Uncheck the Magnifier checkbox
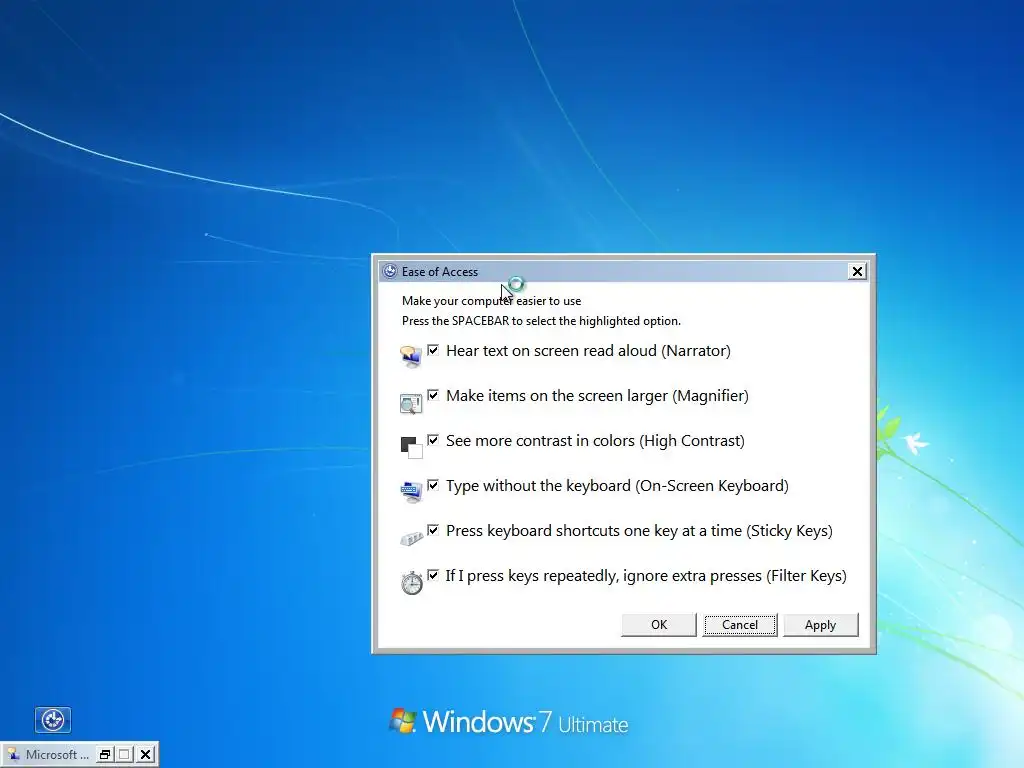The height and width of the screenshot is (768, 1024). click(433, 395)
